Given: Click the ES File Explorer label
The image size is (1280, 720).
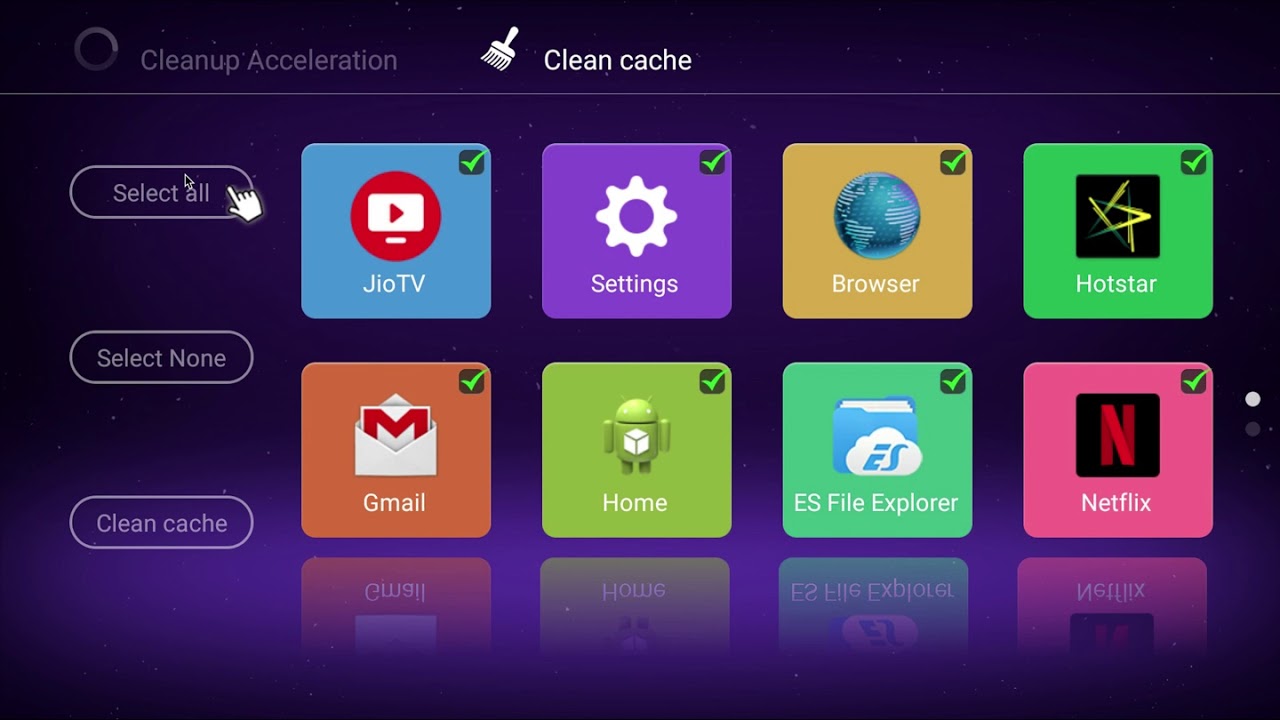Looking at the screenshot, I should point(876,503).
